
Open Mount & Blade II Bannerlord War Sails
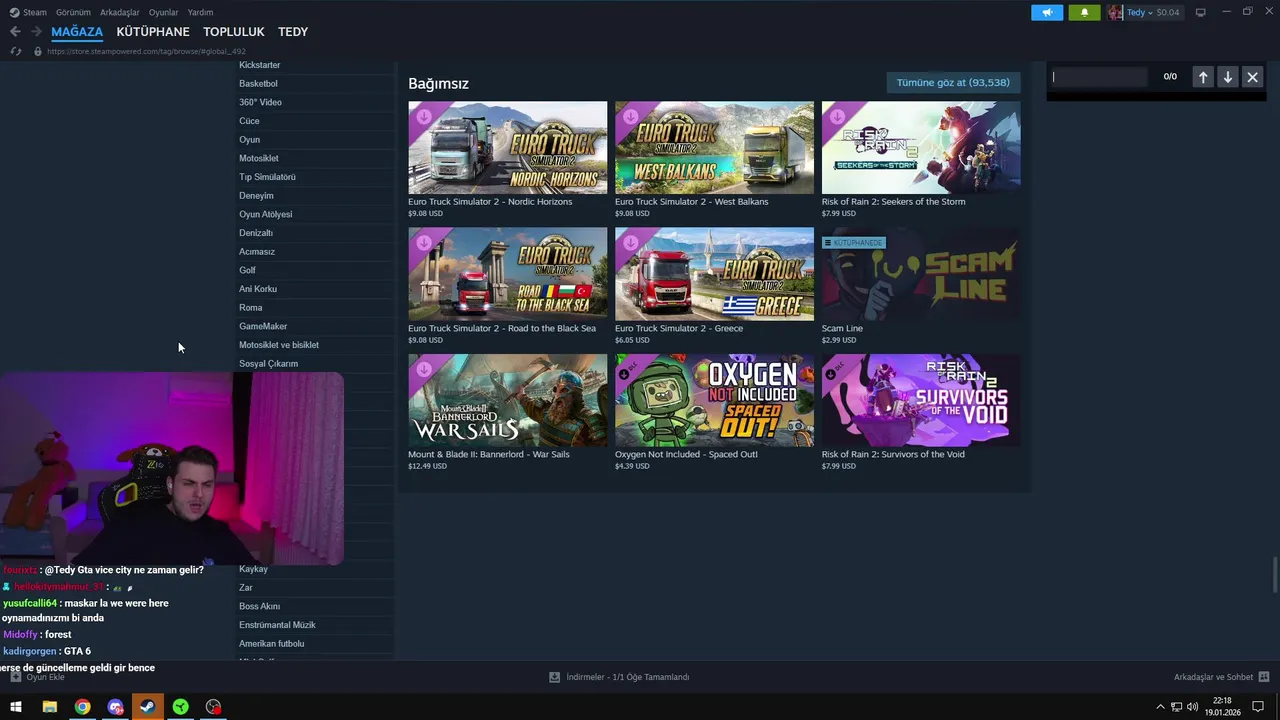pos(489,454)
